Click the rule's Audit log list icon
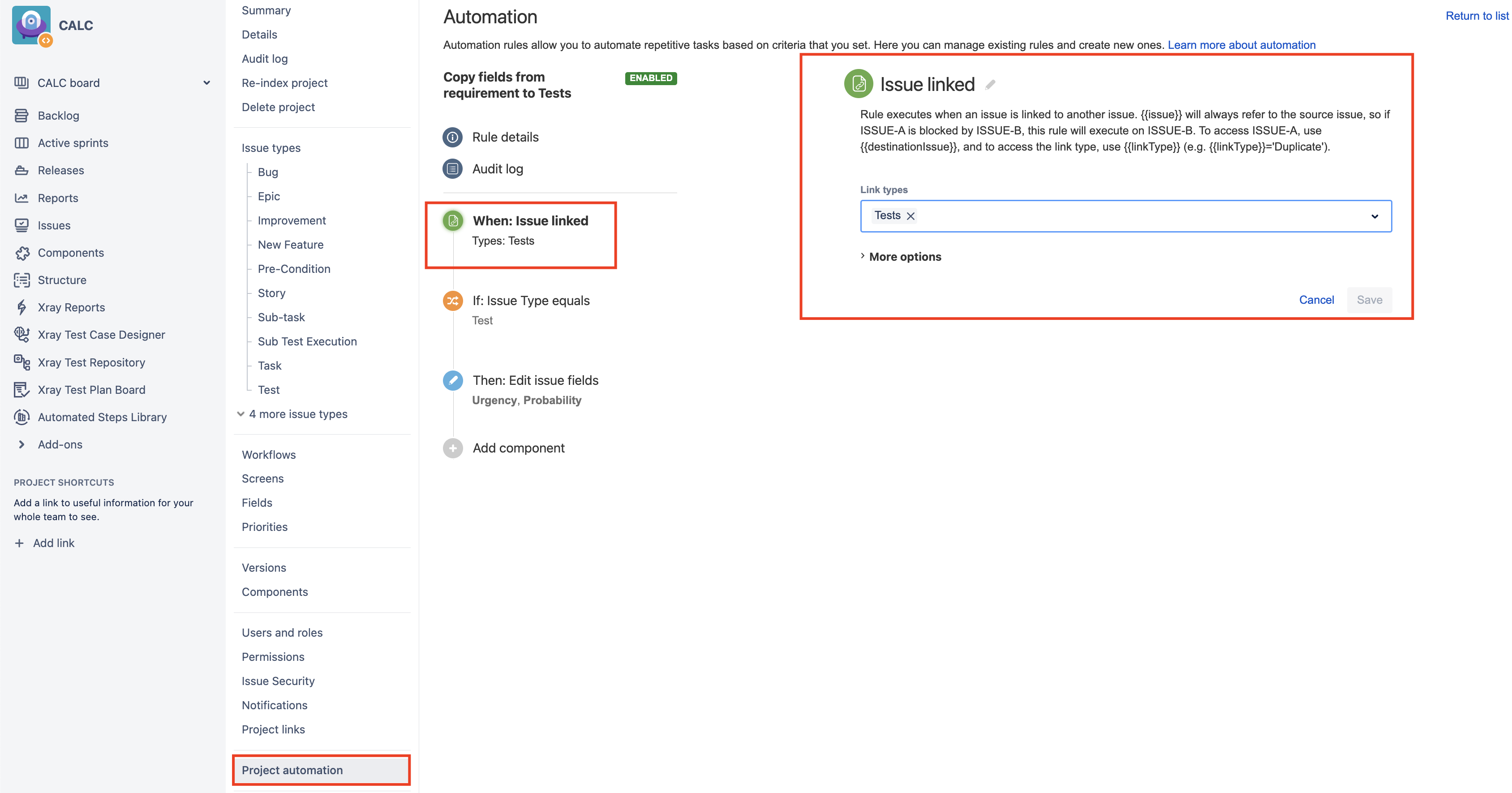 click(452, 169)
